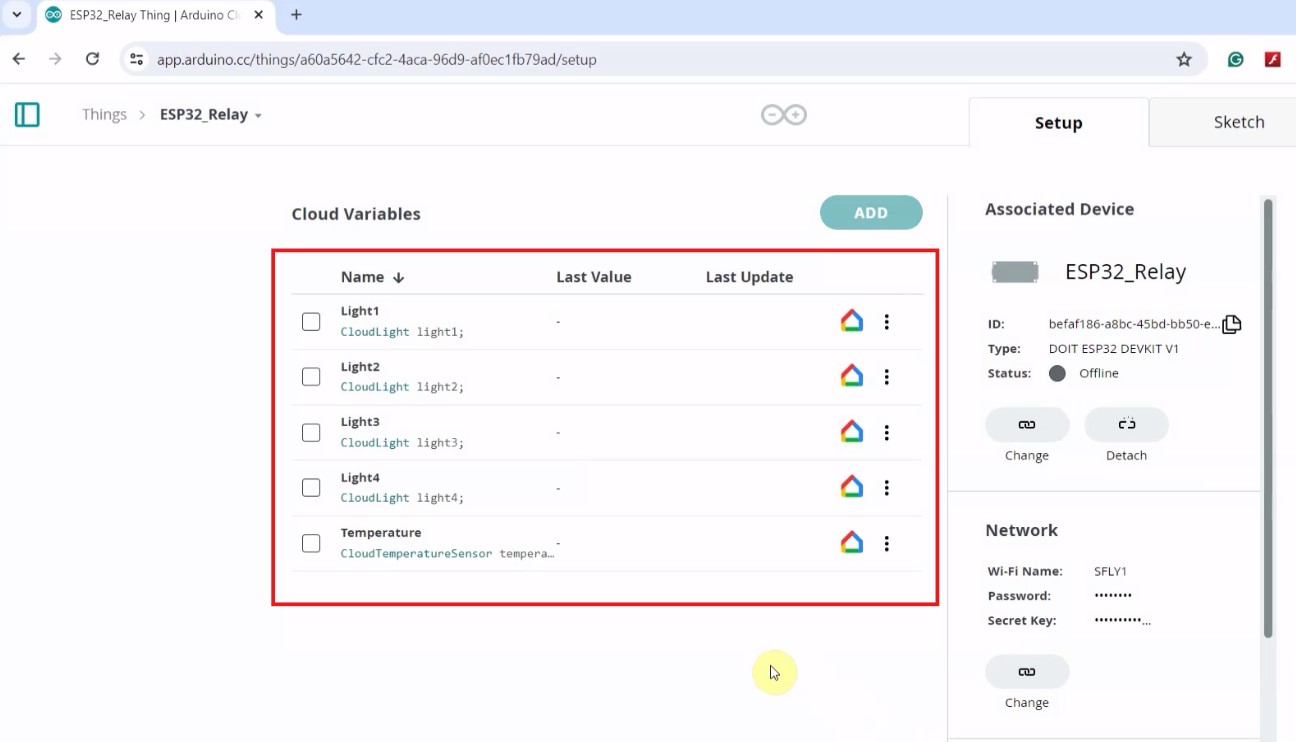1296x742 pixels.
Task: Detach the associated device
Action: [x=1126, y=425]
